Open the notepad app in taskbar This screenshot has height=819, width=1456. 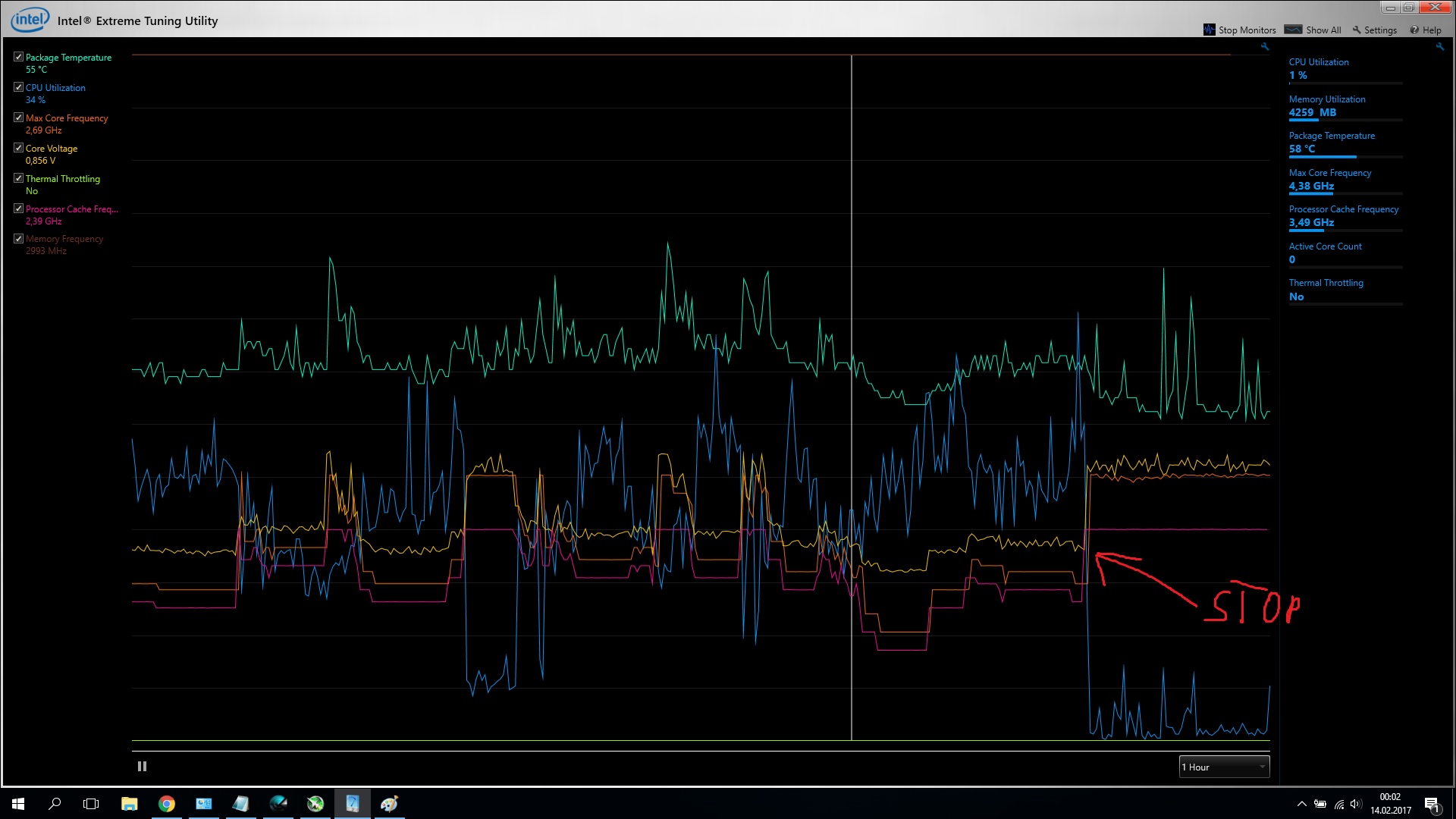tap(241, 804)
